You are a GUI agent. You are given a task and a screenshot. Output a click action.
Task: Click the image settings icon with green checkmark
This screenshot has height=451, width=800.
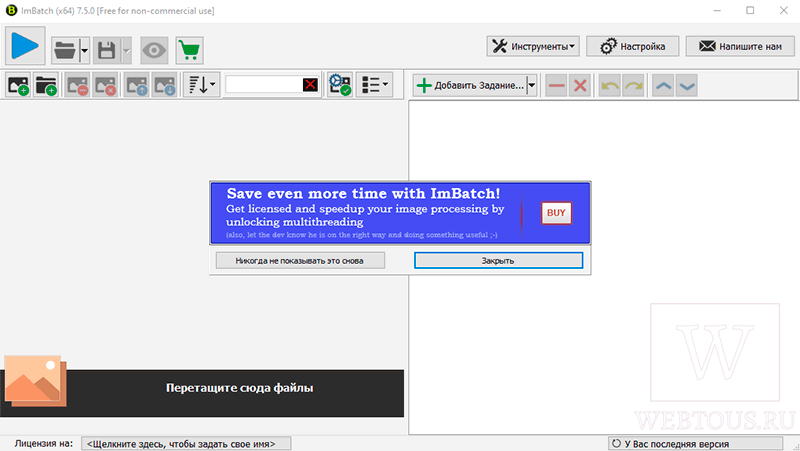pos(340,85)
